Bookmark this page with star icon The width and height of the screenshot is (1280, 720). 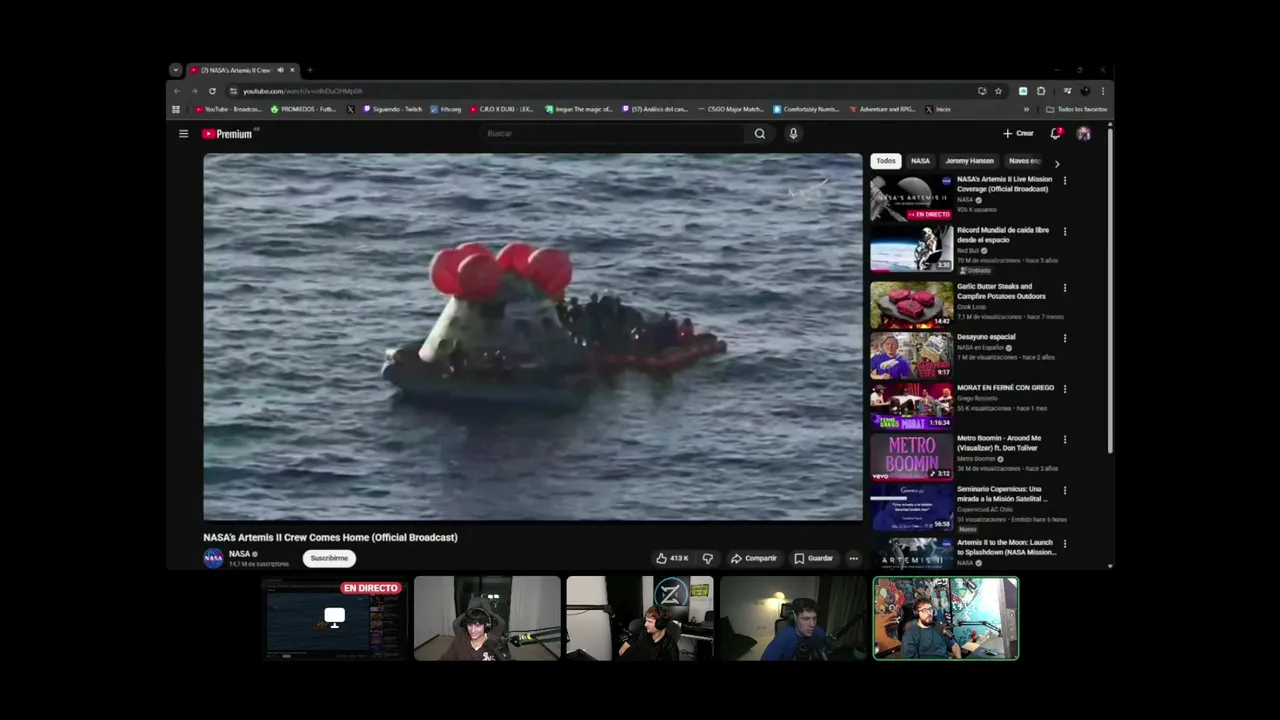(998, 91)
